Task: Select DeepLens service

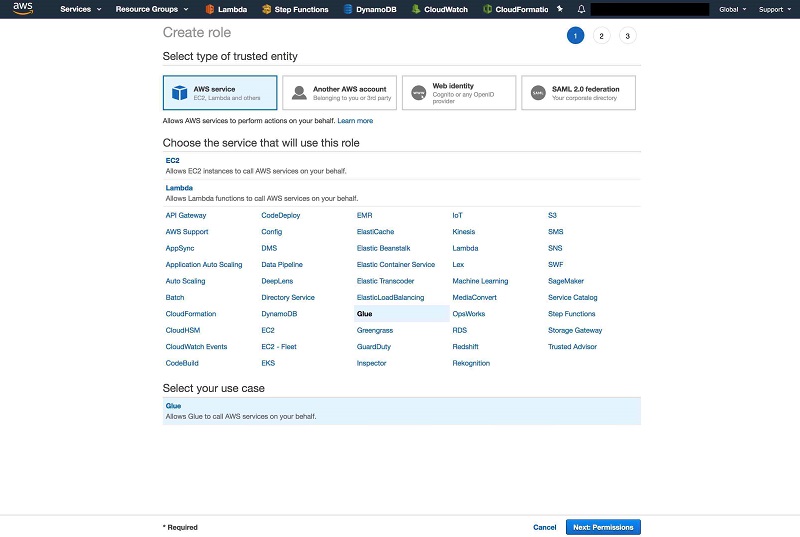Action: 277,281
